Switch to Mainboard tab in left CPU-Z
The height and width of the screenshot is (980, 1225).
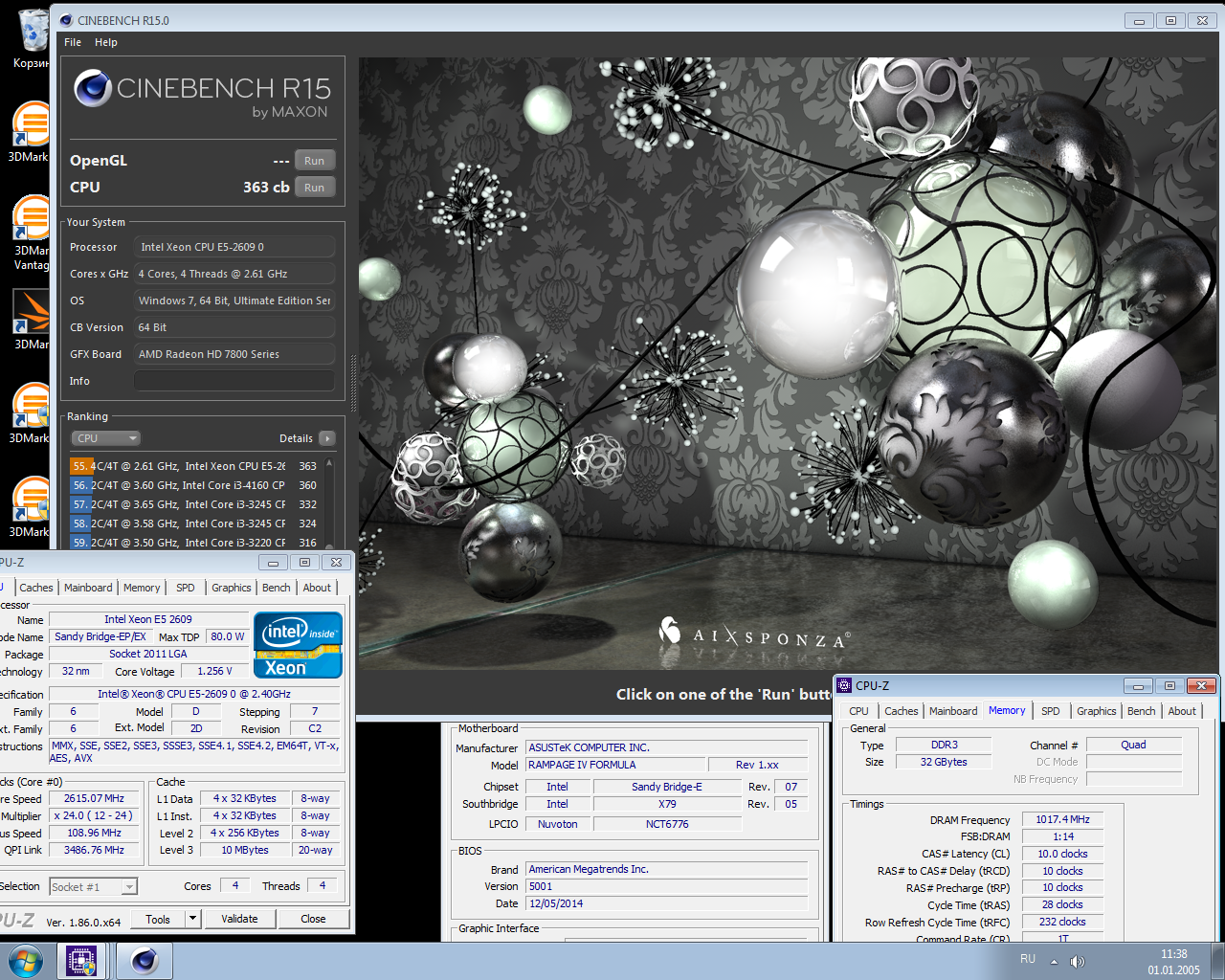pos(88,588)
